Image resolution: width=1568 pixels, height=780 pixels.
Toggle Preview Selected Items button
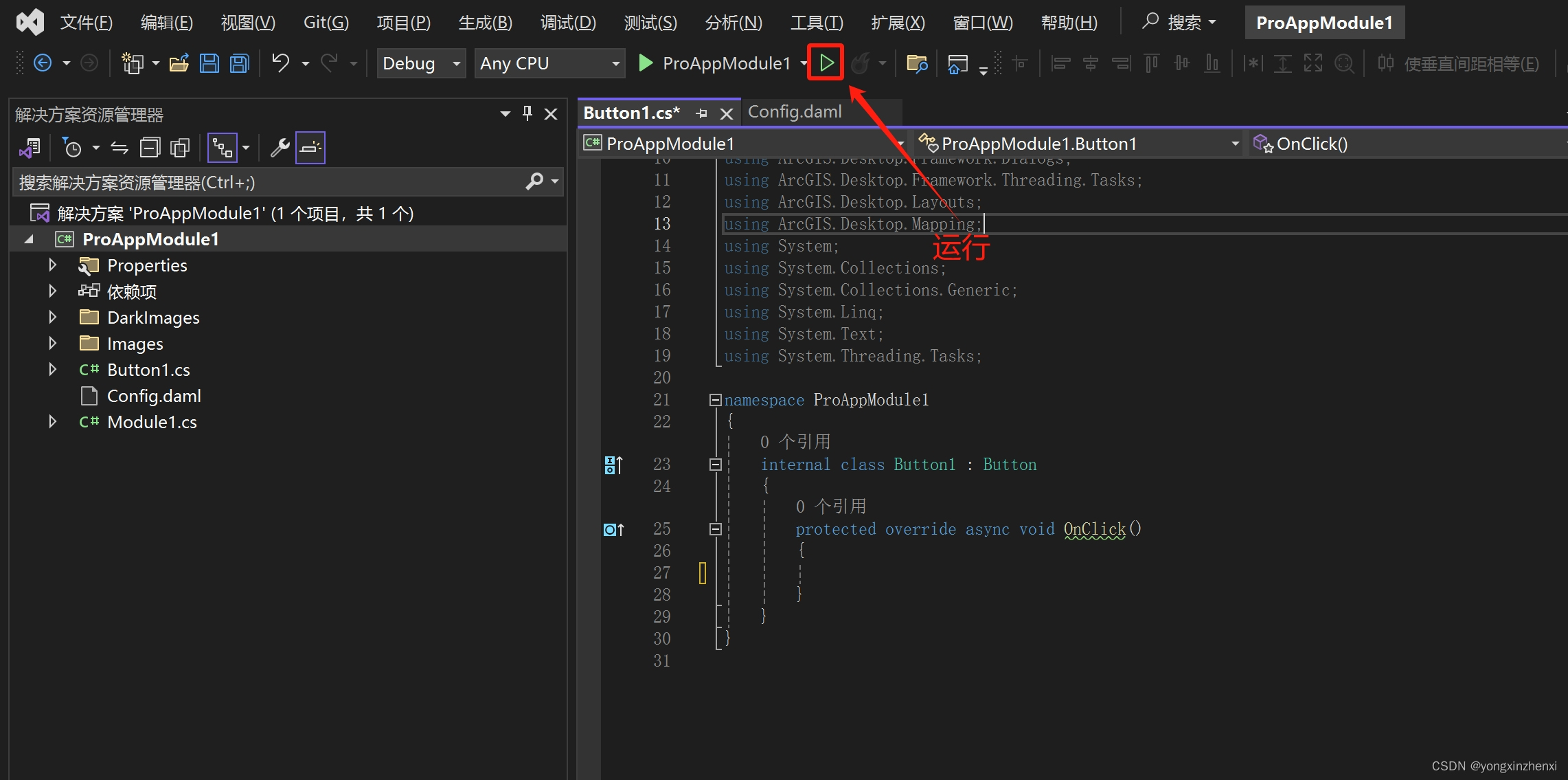click(x=310, y=148)
